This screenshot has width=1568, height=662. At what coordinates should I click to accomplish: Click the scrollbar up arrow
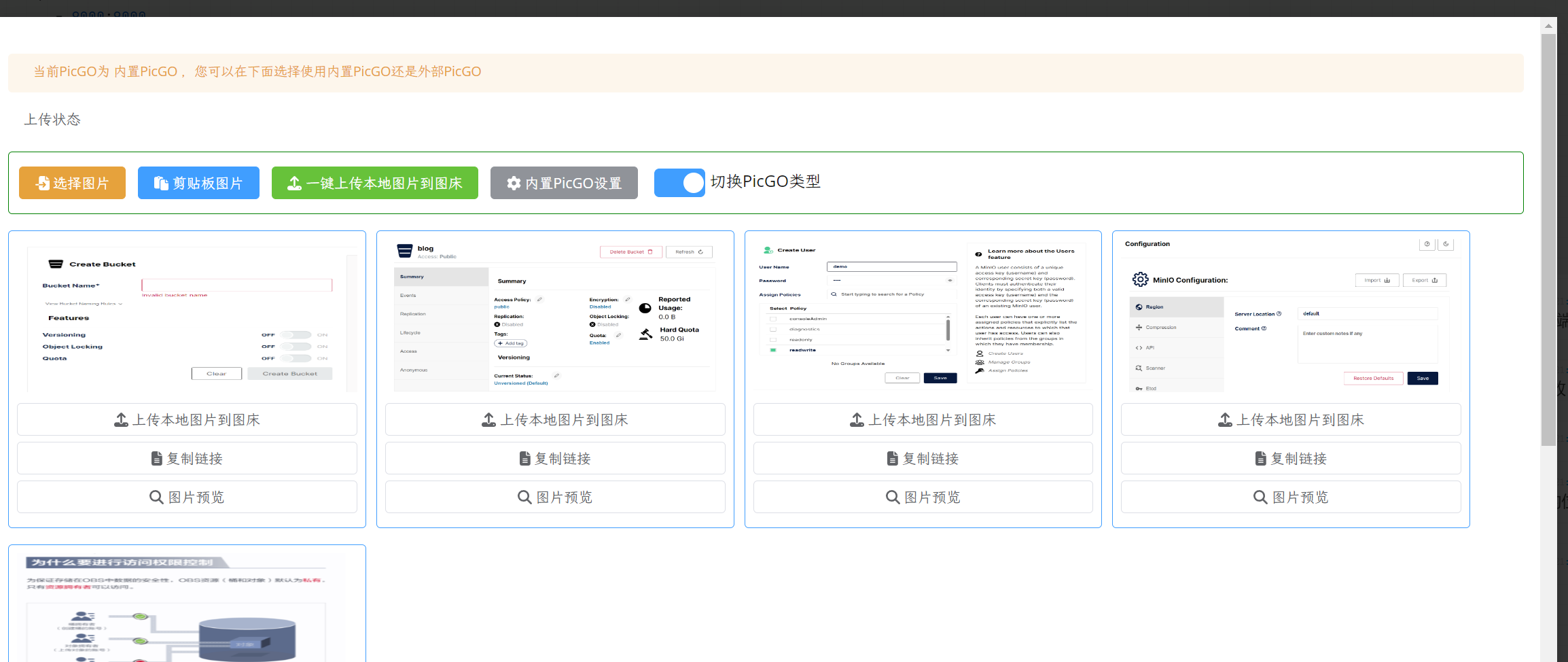(1548, 26)
